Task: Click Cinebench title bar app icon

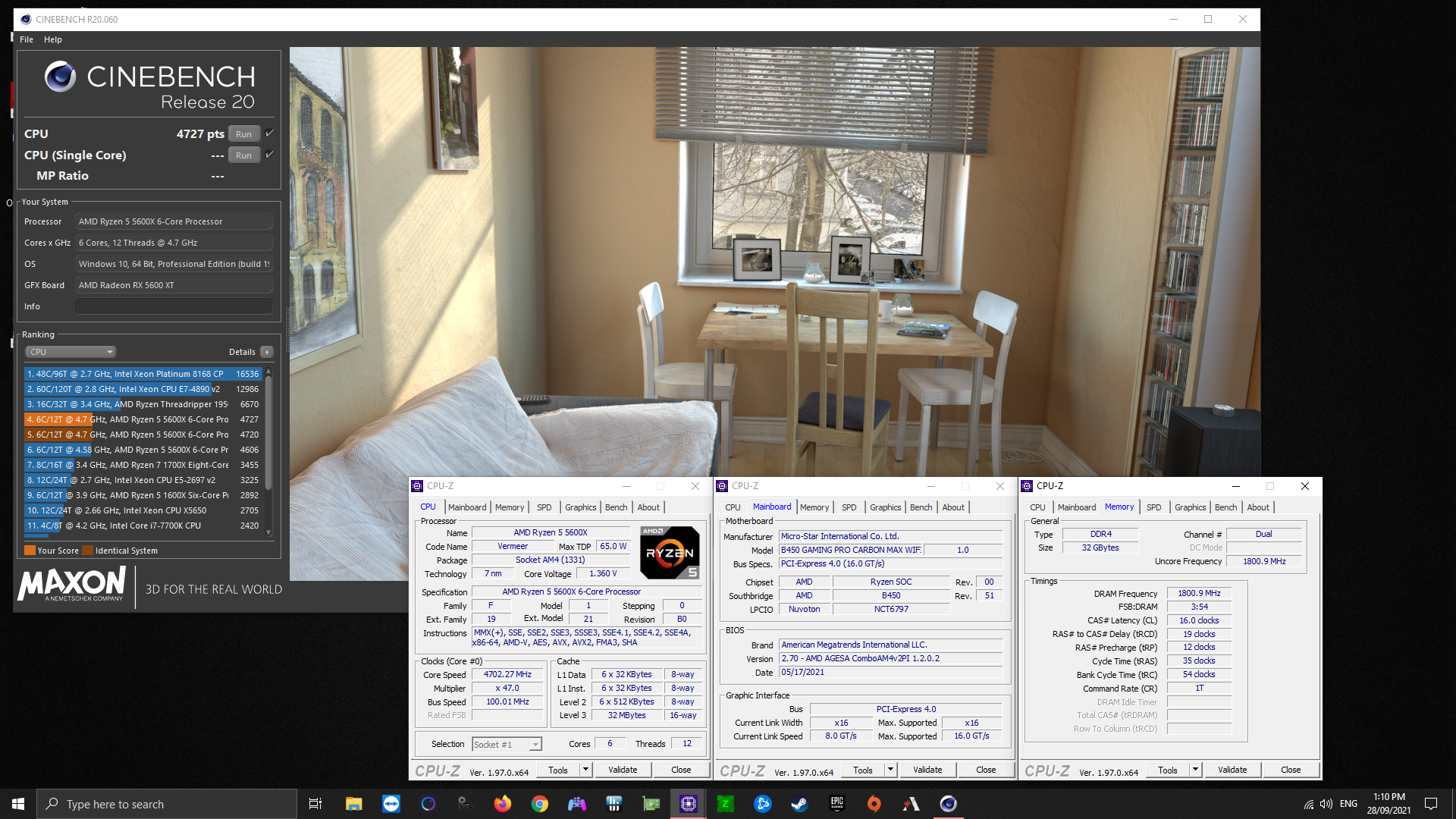Action: (26, 19)
